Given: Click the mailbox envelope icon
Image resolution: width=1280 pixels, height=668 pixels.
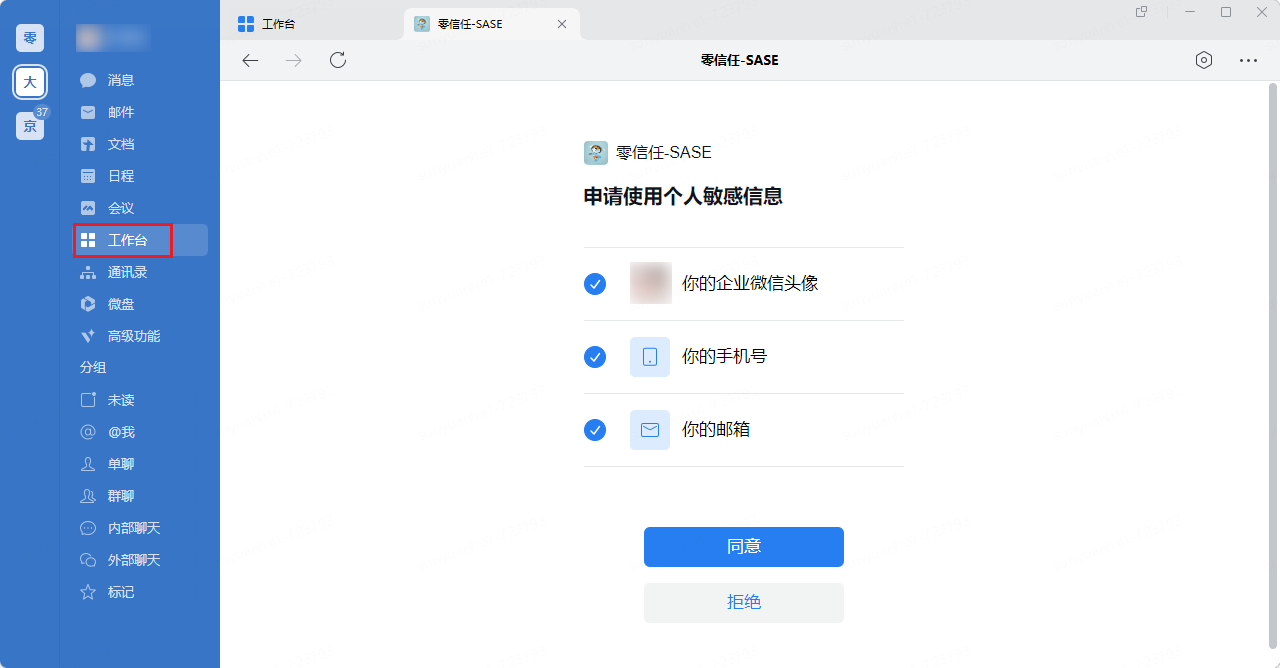Looking at the screenshot, I should (650, 430).
